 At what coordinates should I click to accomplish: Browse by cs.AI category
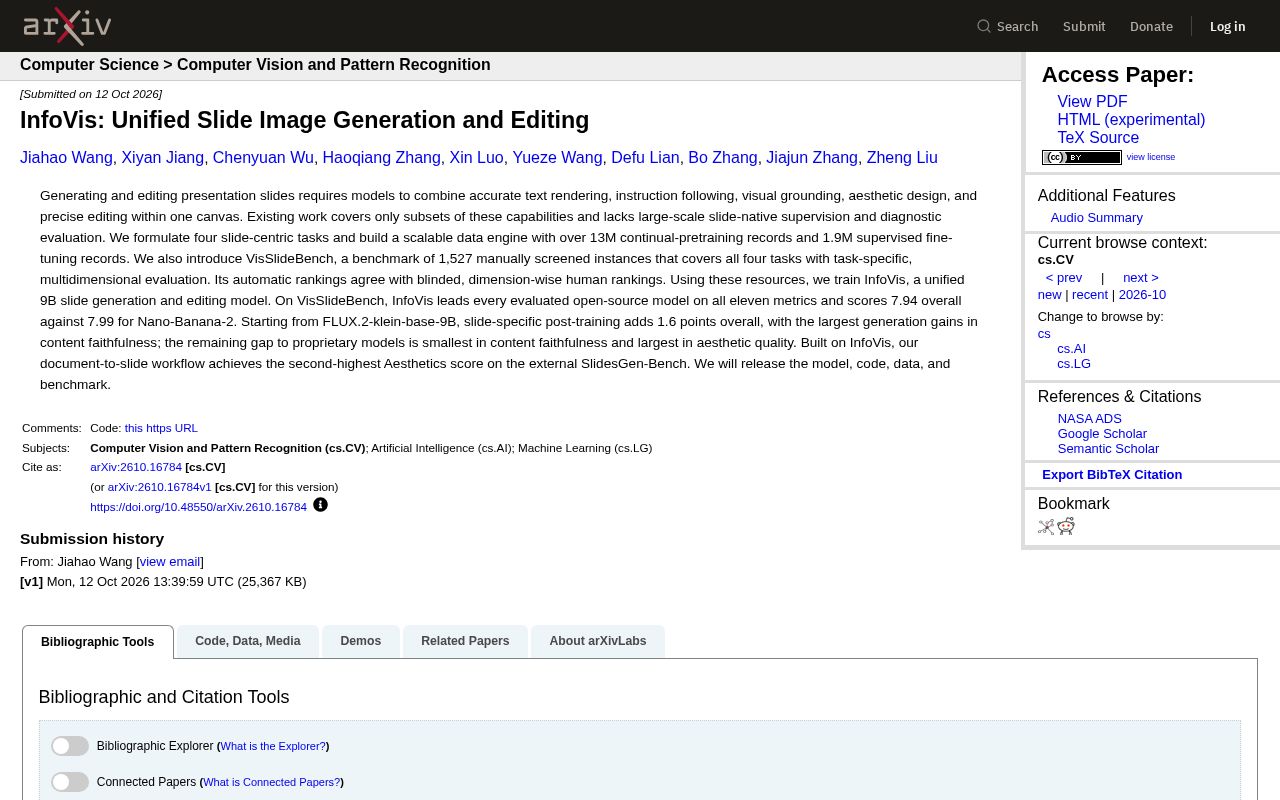click(1071, 349)
